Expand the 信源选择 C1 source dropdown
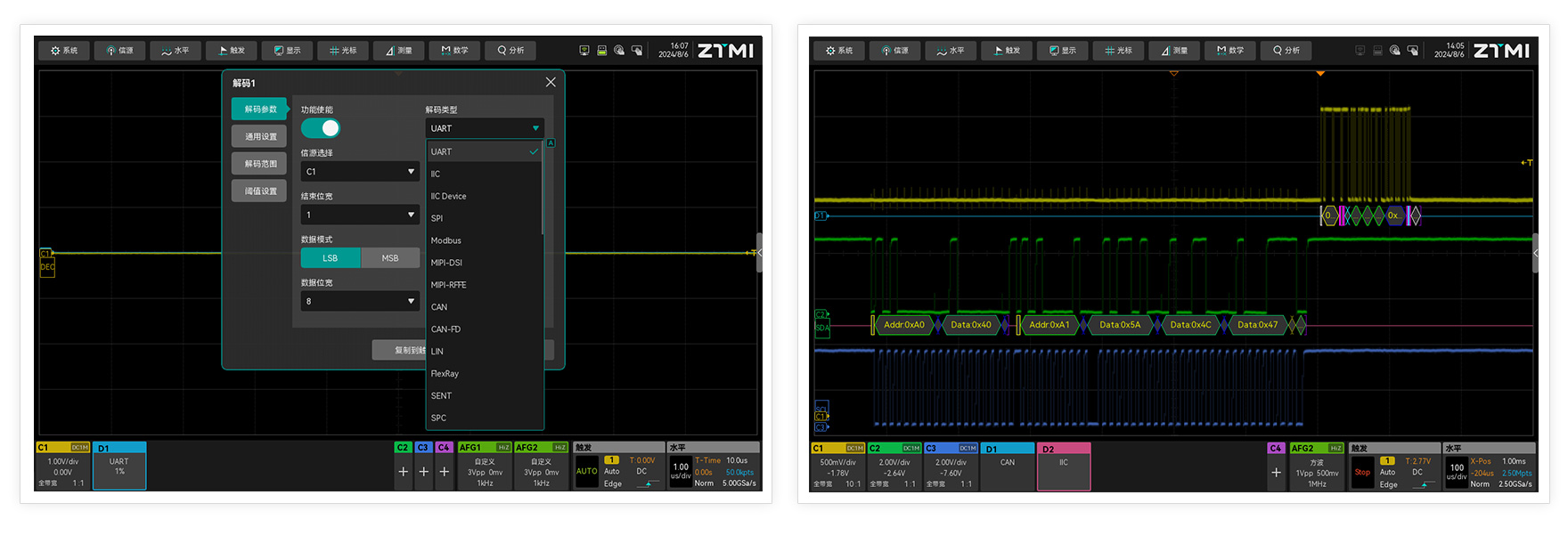This screenshot has width=1568, height=552. (x=360, y=172)
